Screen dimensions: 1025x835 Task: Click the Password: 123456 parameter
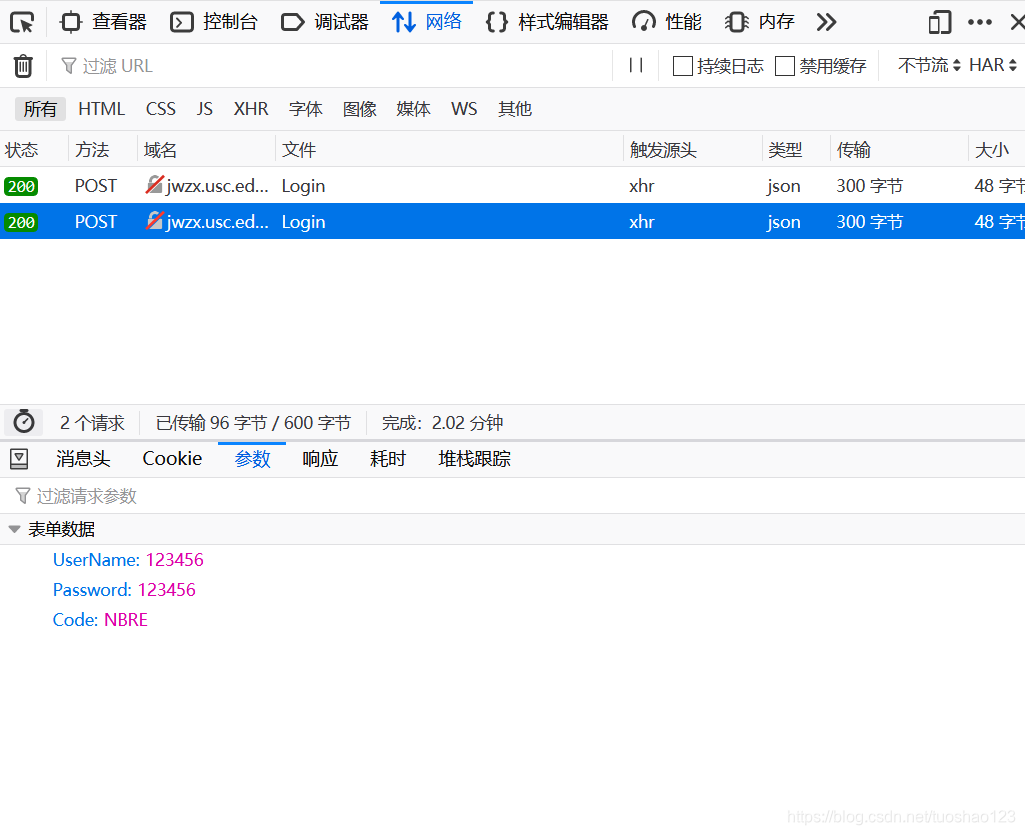point(124,590)
